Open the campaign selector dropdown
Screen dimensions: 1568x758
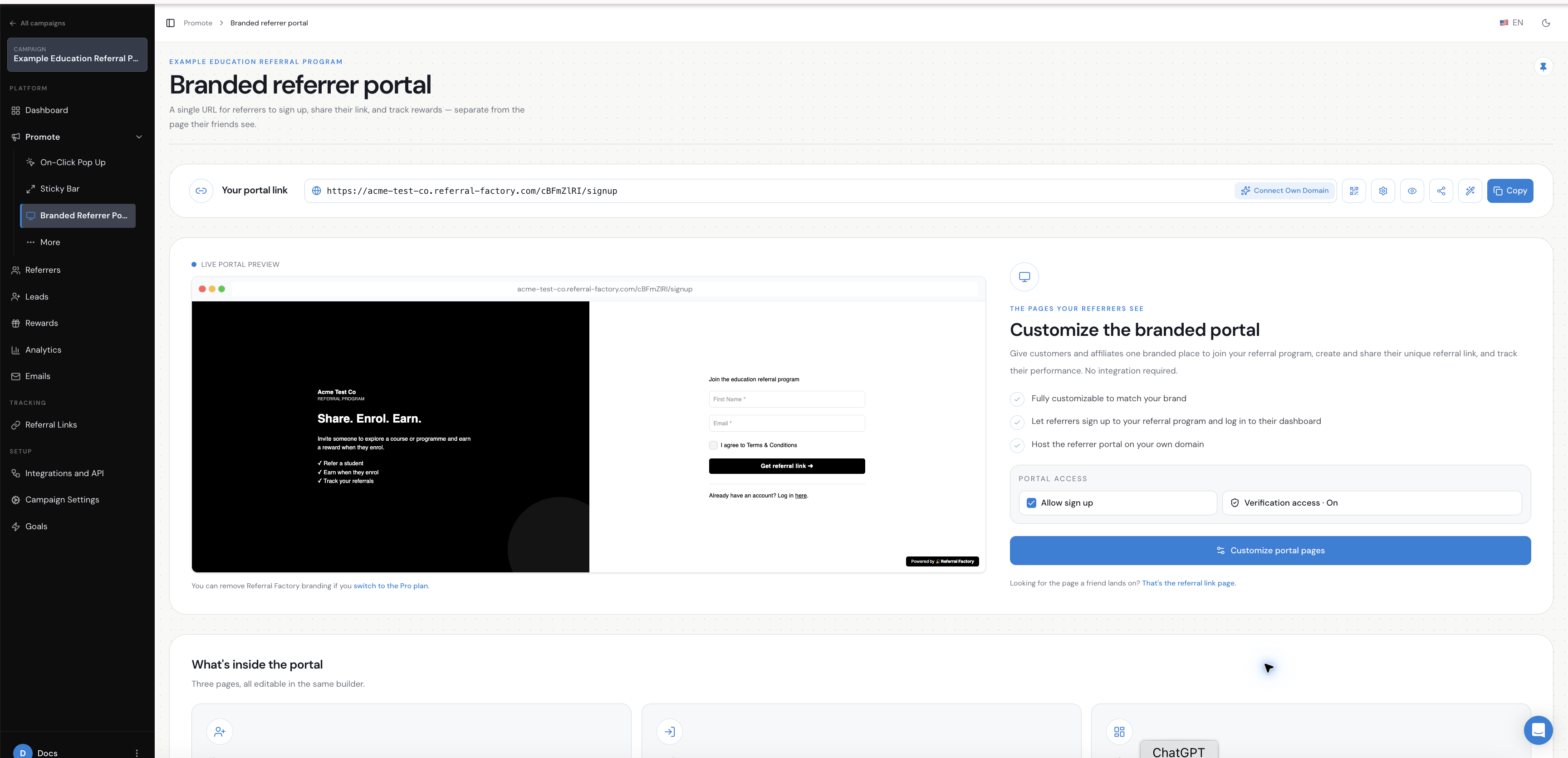click(77, 54)
